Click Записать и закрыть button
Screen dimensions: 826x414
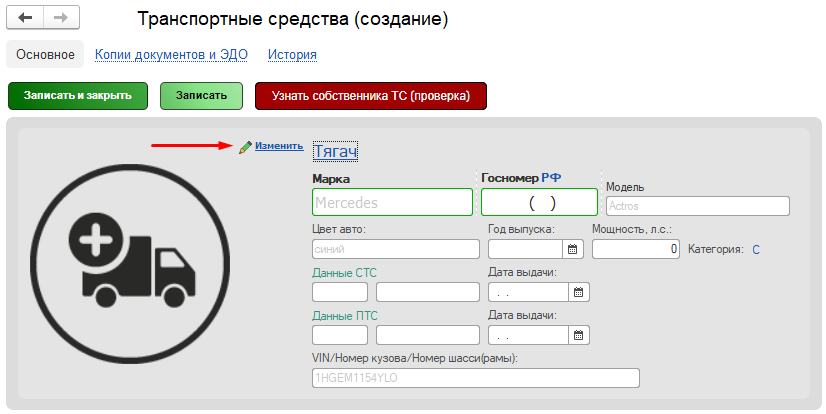click(x=78, y=96)
